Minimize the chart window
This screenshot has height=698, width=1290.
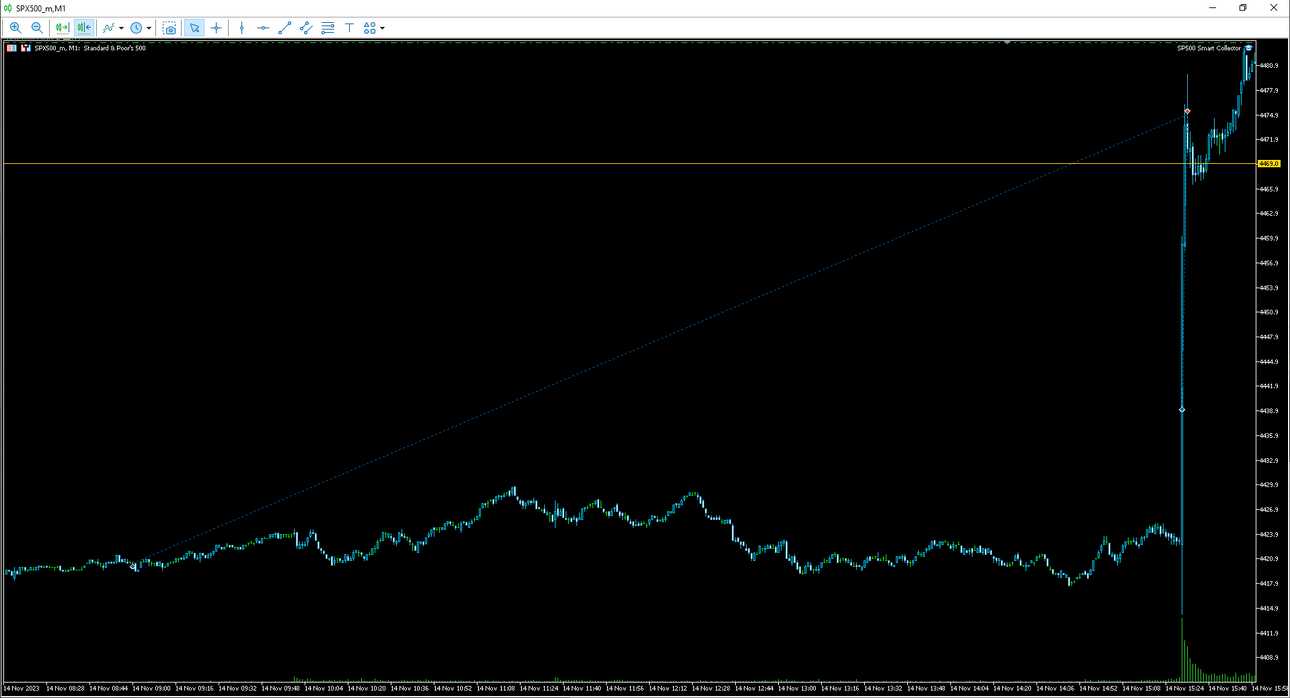(x=1212, y=8)
